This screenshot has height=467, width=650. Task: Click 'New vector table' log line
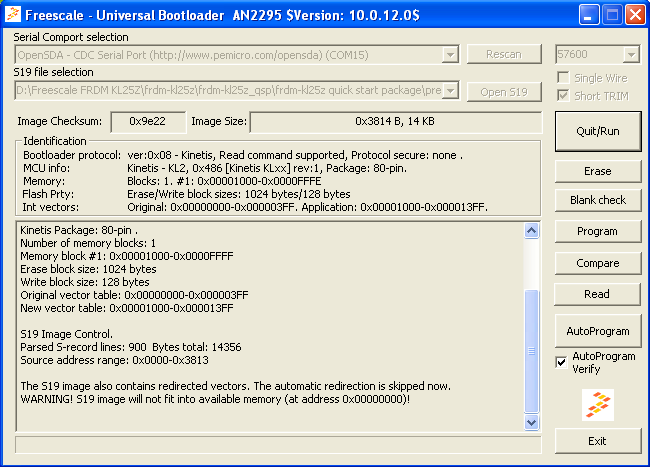(127, 308)
